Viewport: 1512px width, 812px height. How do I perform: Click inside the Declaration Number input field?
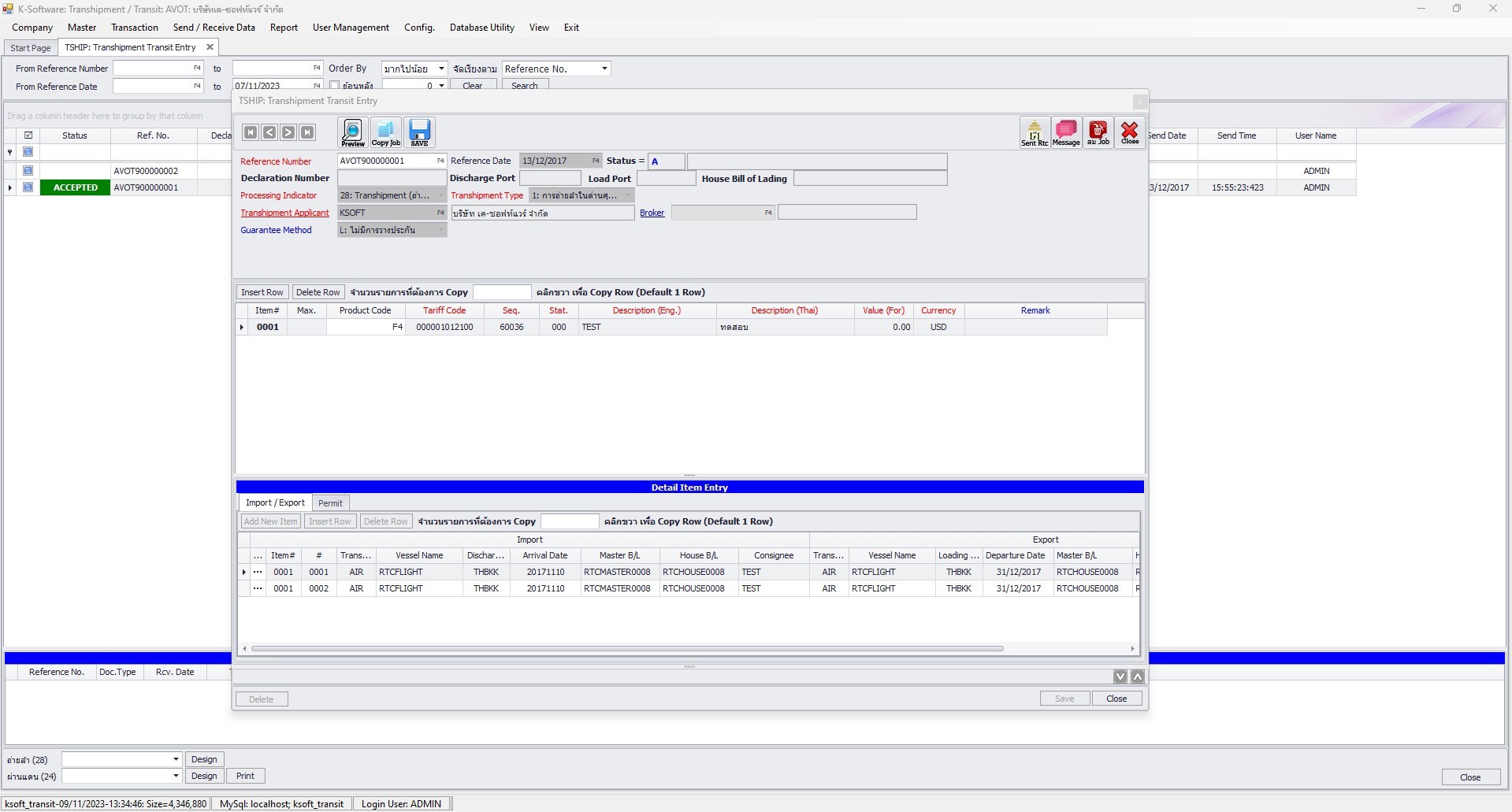pos(392,177)
